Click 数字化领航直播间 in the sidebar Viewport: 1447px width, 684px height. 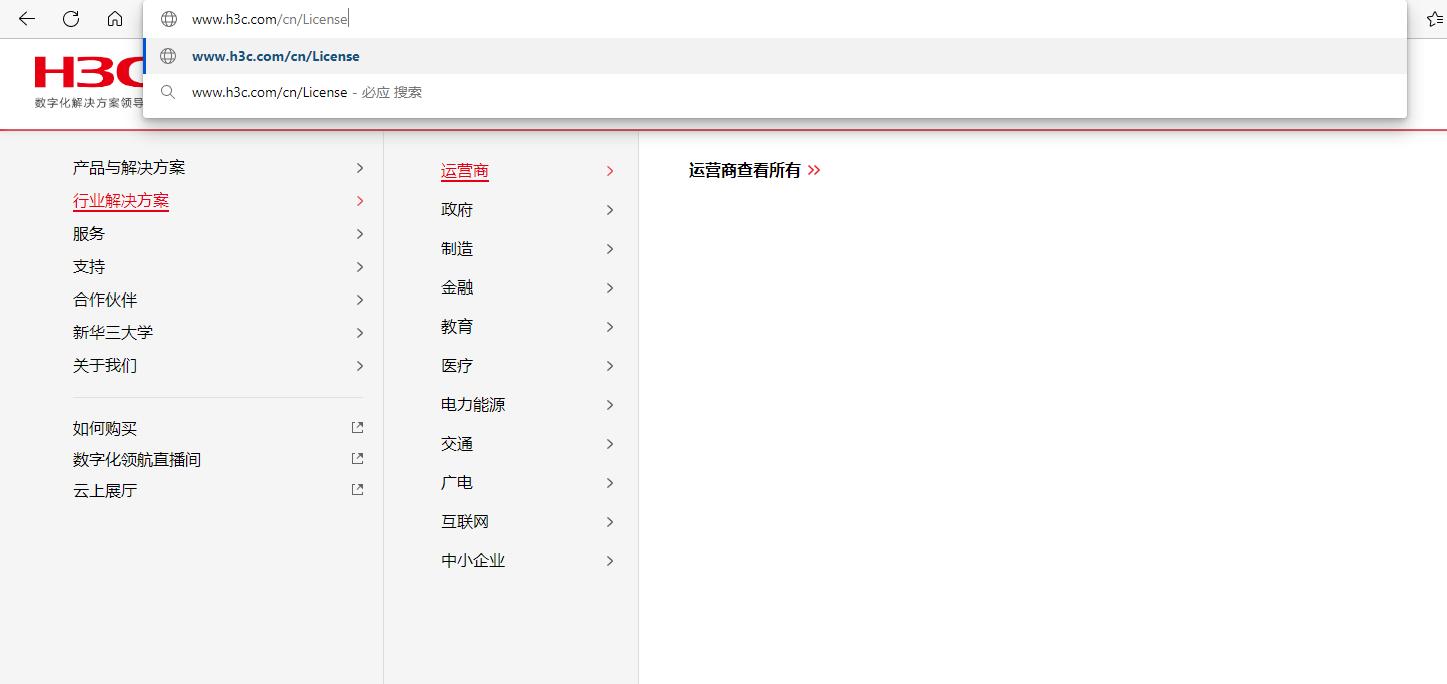coord(135,459)
